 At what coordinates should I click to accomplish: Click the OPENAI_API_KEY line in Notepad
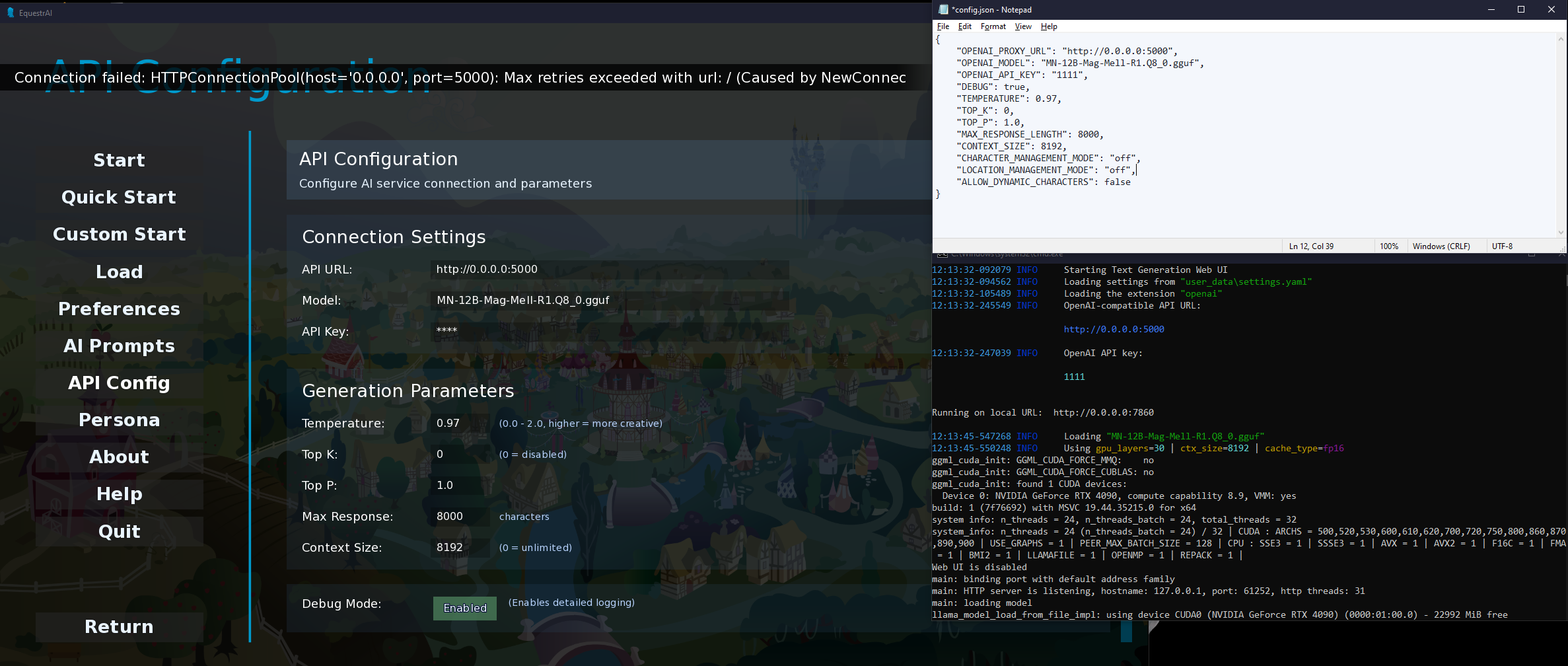click(x=1022, y=75)
